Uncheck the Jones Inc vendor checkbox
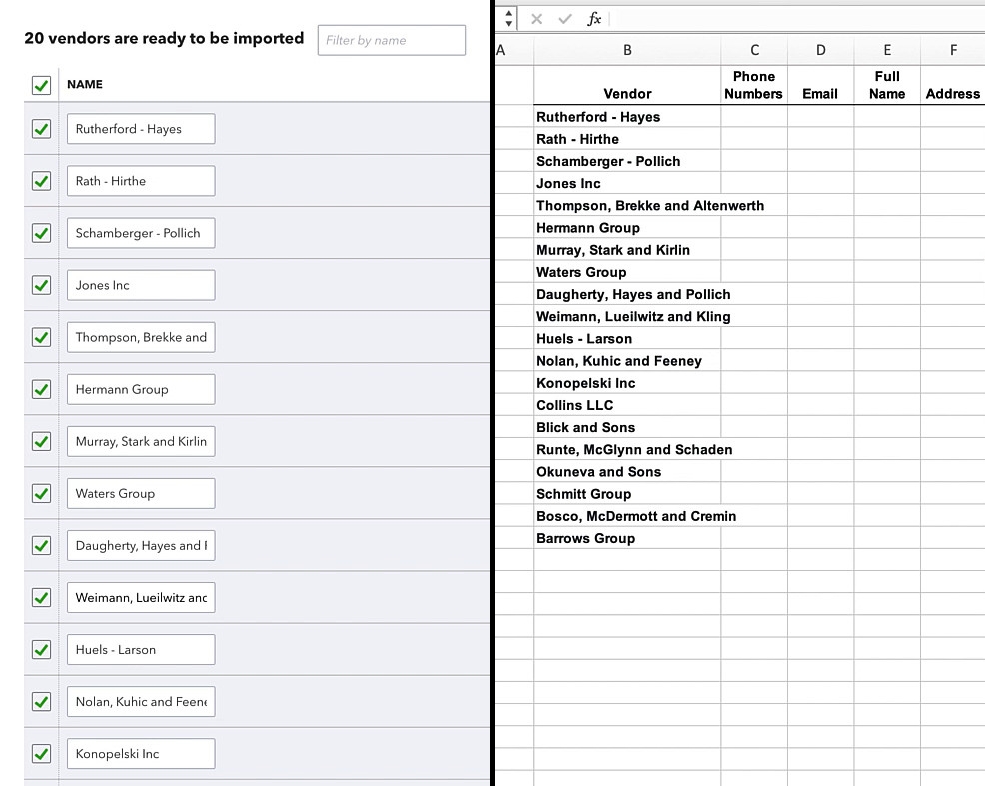 (41, 285)
